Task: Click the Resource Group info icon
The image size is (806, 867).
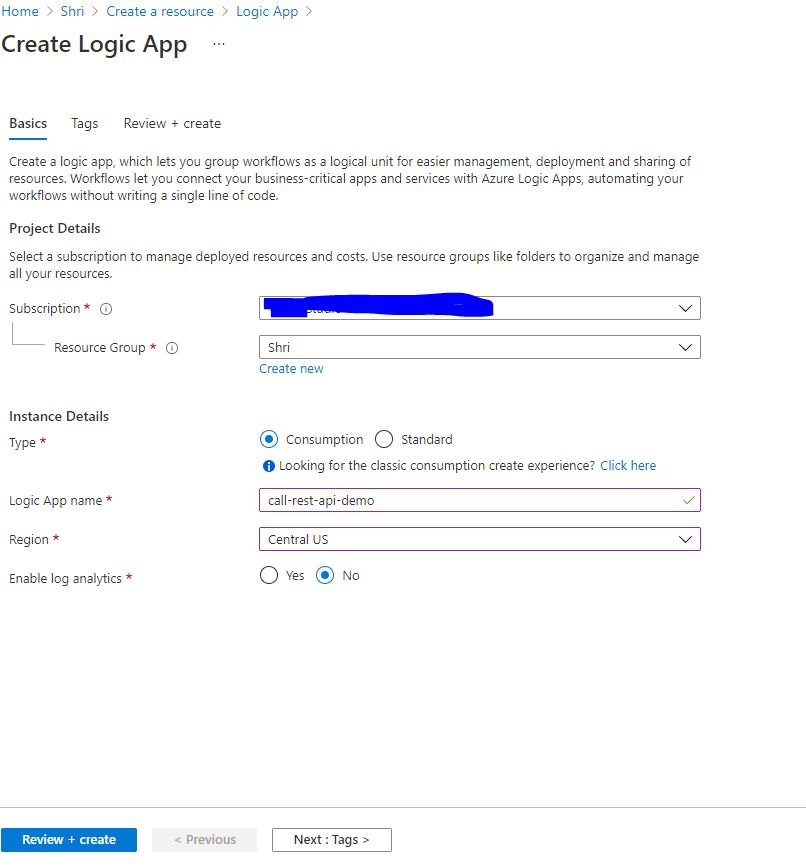Action: pyautogui.click(x=171, y=348)
